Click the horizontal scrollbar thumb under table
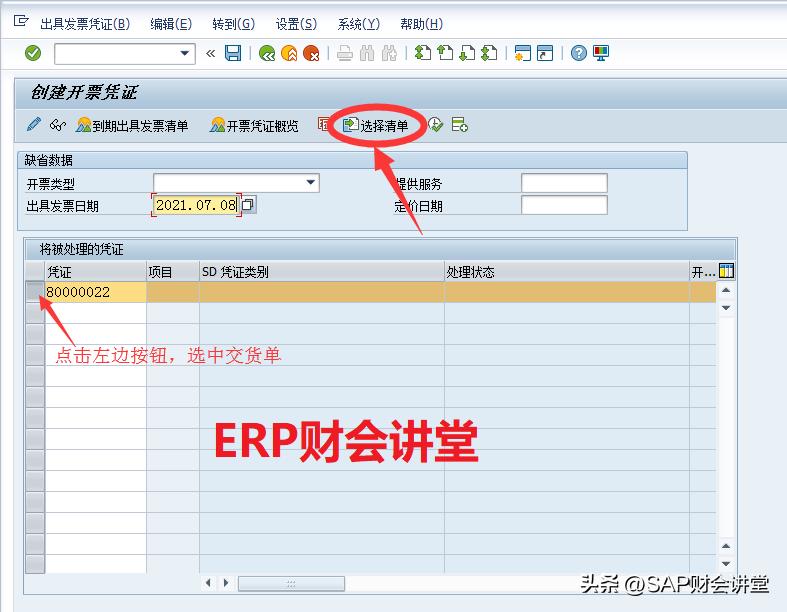Viewport: 787px width, 612px height. 291,583
